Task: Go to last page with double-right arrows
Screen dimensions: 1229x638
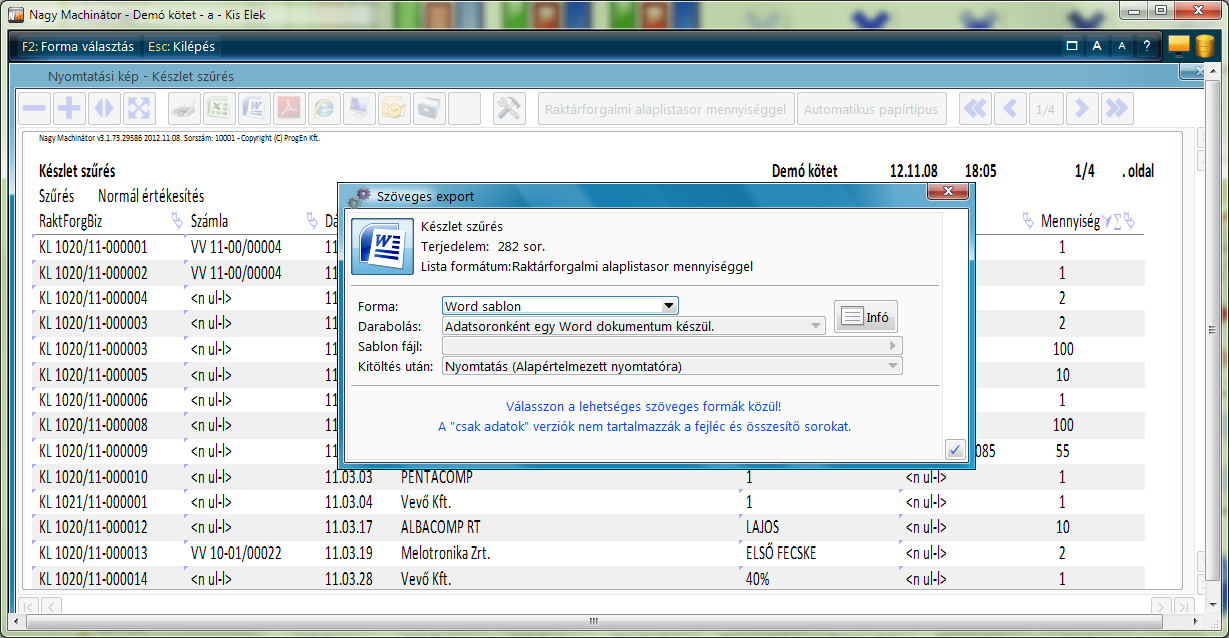Action: click(x=1117, y=108)
